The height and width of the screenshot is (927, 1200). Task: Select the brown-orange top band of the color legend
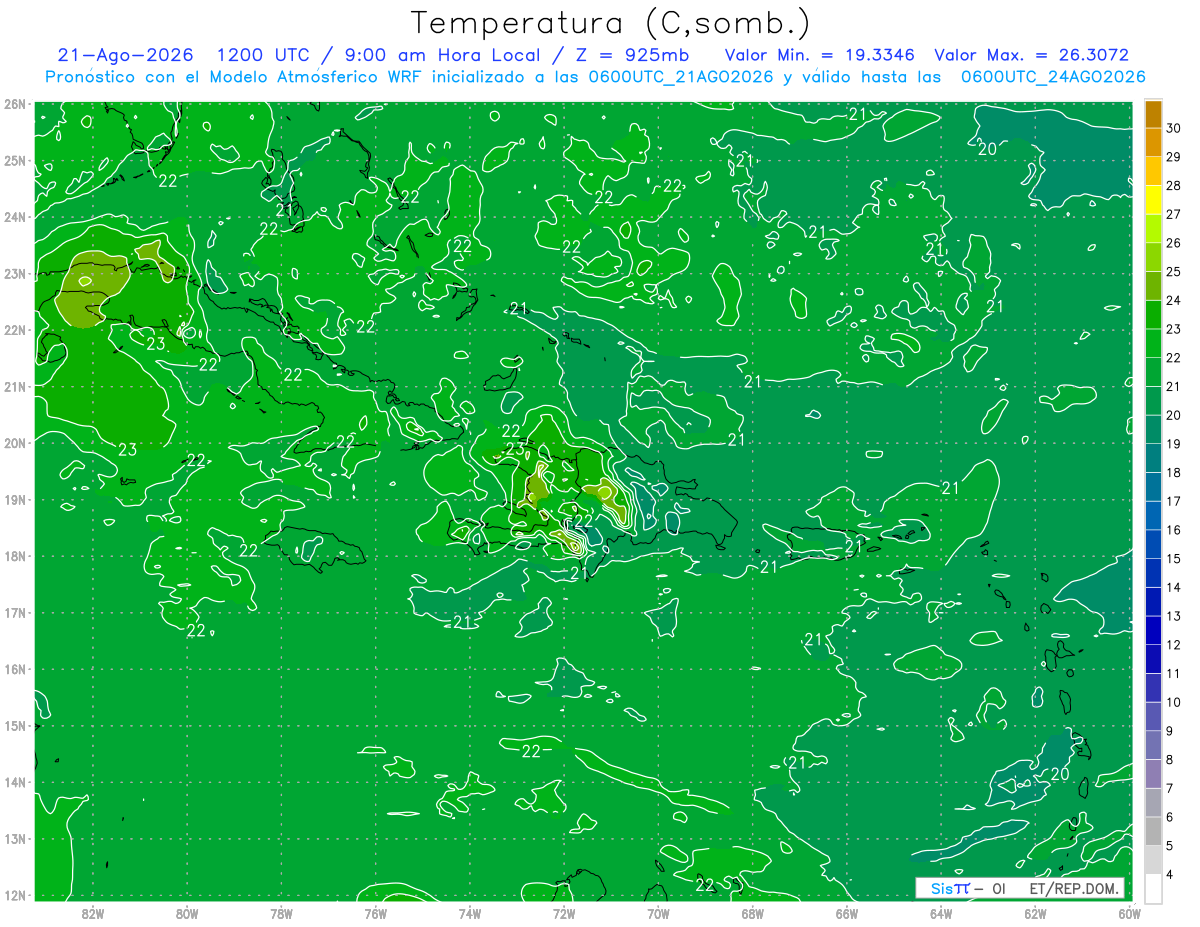[x=1153, y=114]
